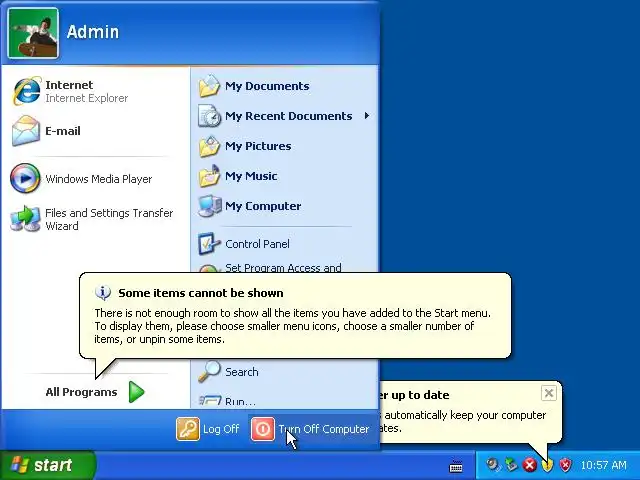640x480 pixels.
Task: Open My Music folder icon
Action: tap(209, 176)
